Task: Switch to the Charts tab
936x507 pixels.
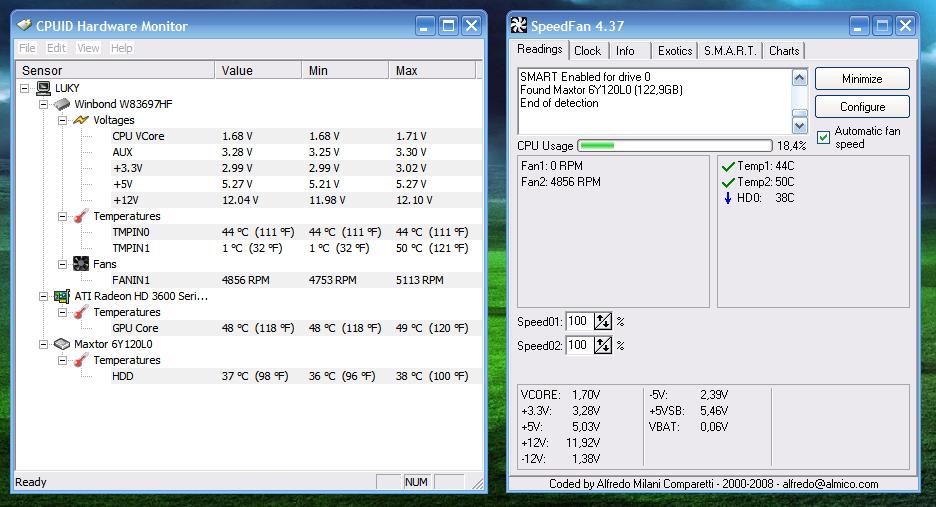Action: coord(784,51)
